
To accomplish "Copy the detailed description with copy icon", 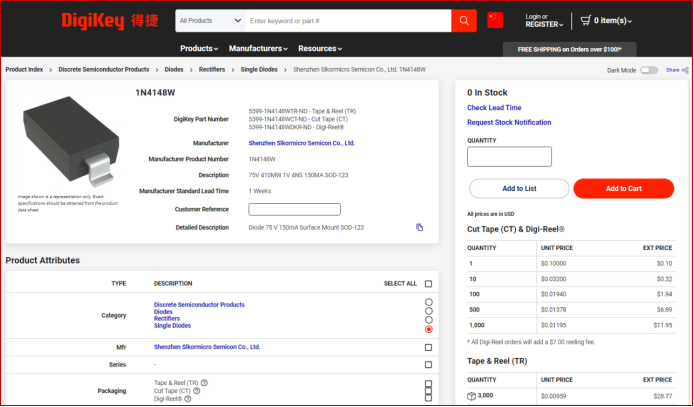I will tap(419, 227).
